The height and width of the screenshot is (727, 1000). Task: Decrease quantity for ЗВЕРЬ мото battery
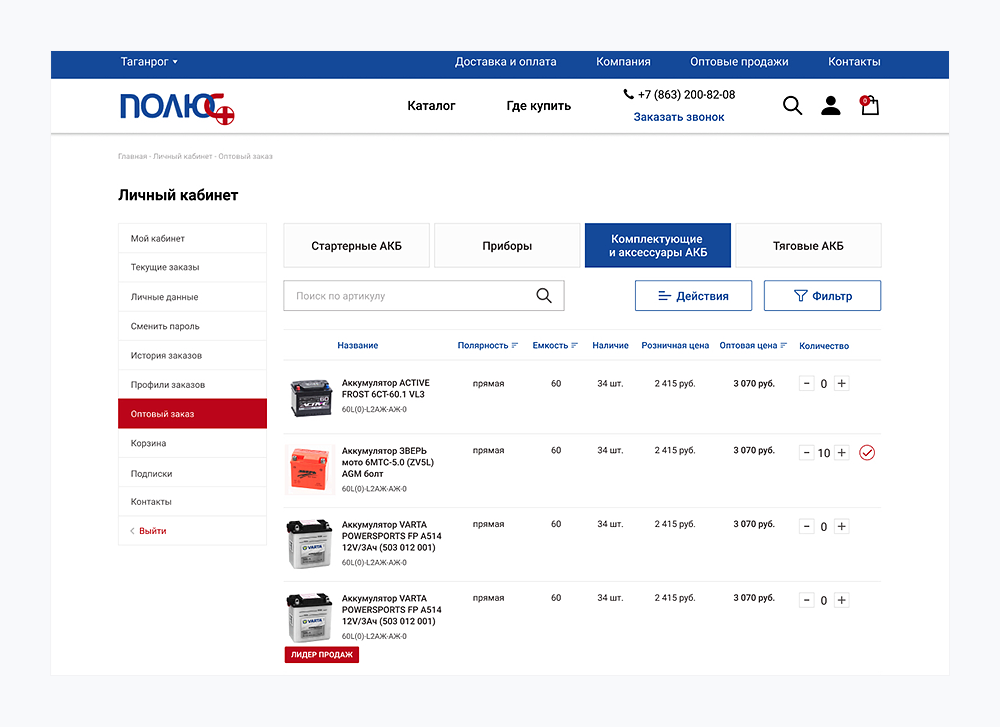click(x=807, y=453)
